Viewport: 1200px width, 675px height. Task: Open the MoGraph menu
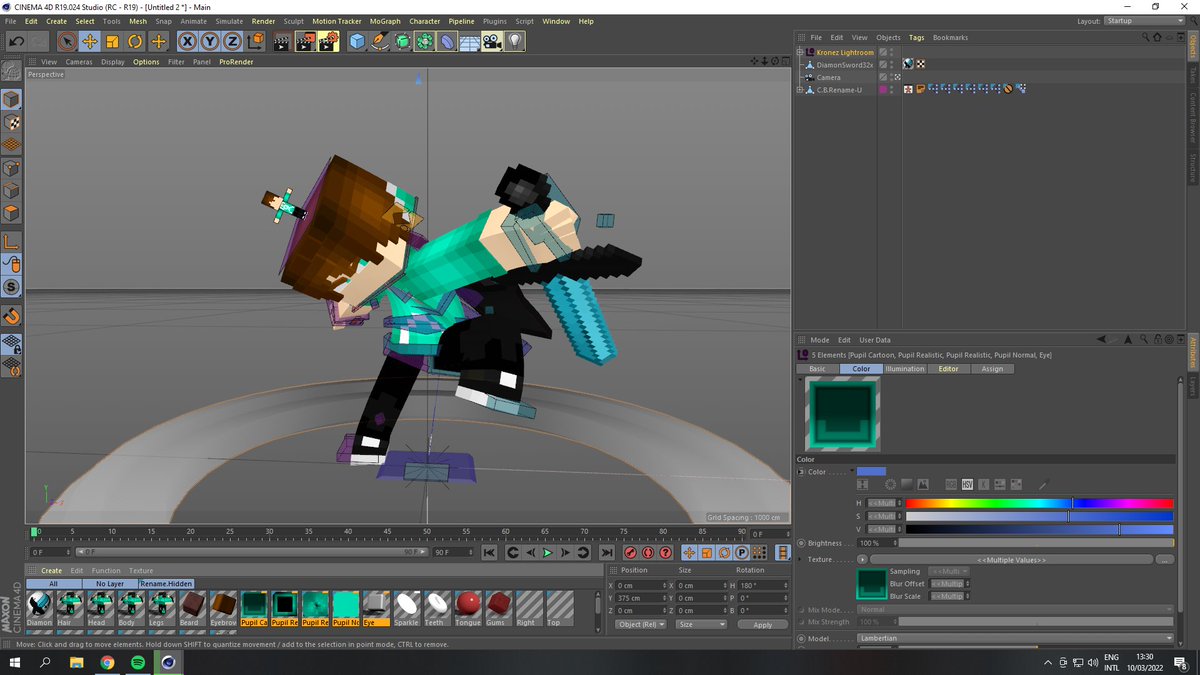tap(385, 21)
